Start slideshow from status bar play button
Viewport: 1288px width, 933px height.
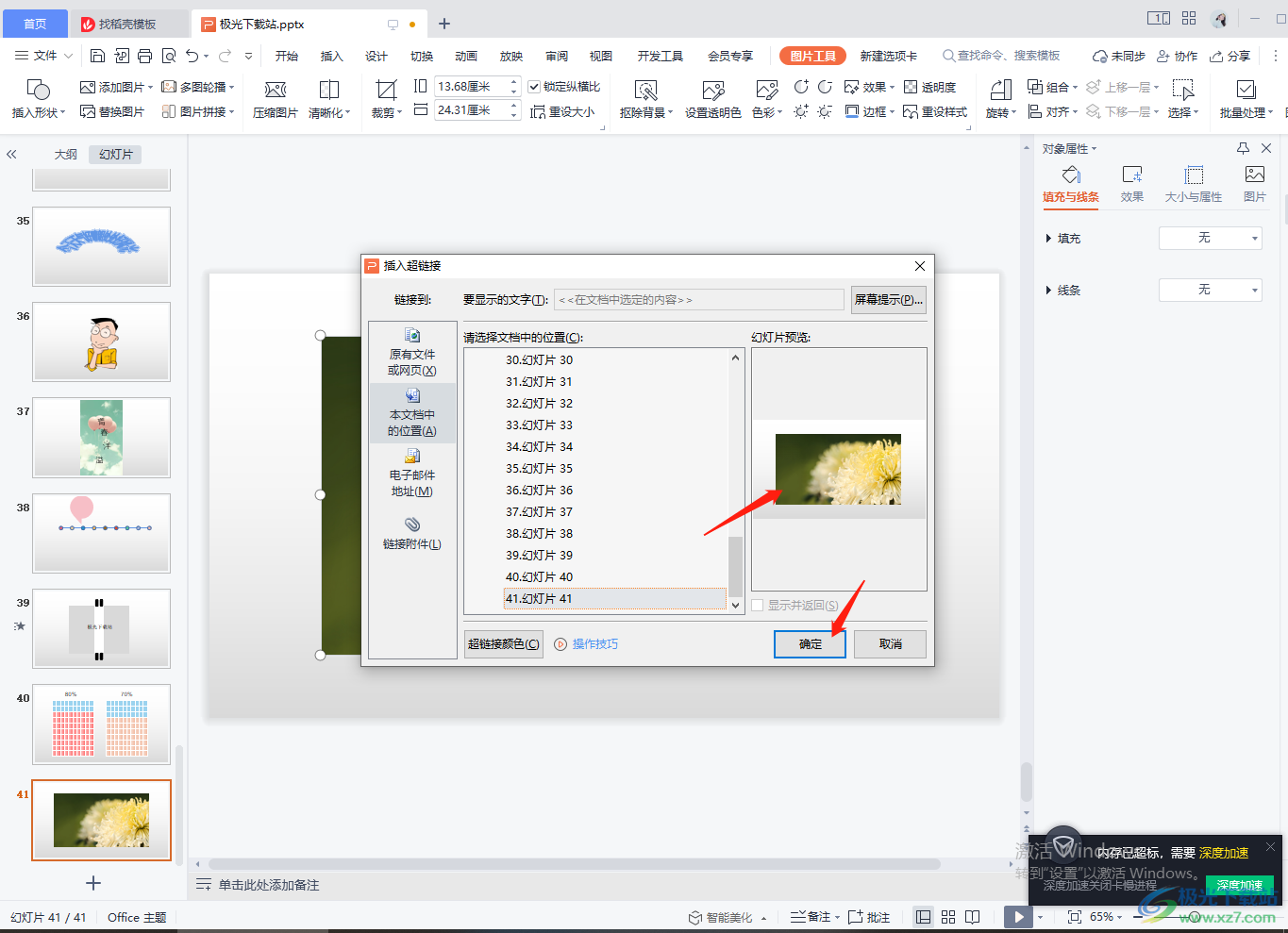pyautogui.click(x=1017, y=917)
